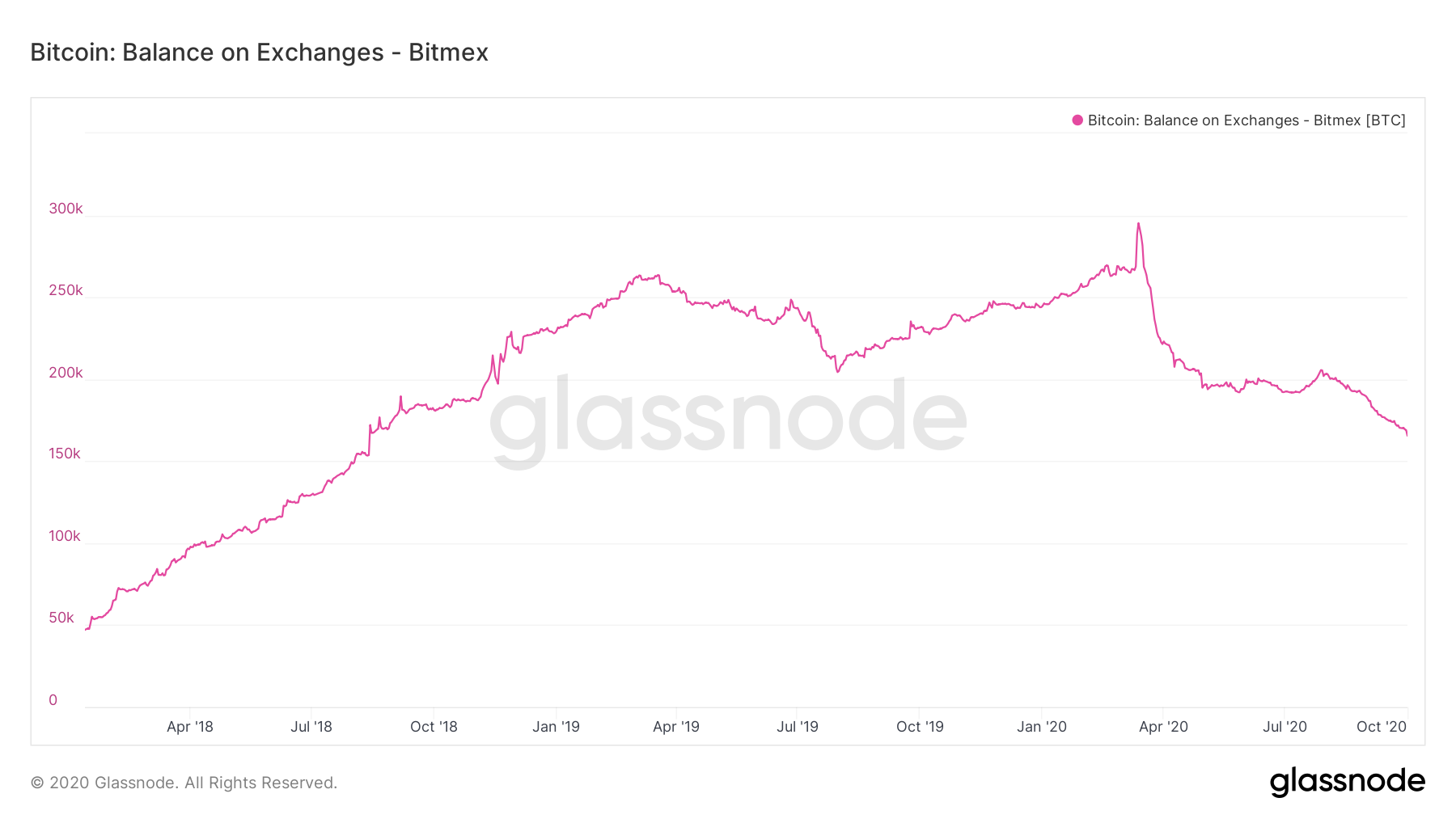Click the Jan '20 x-axis label

1041,726
